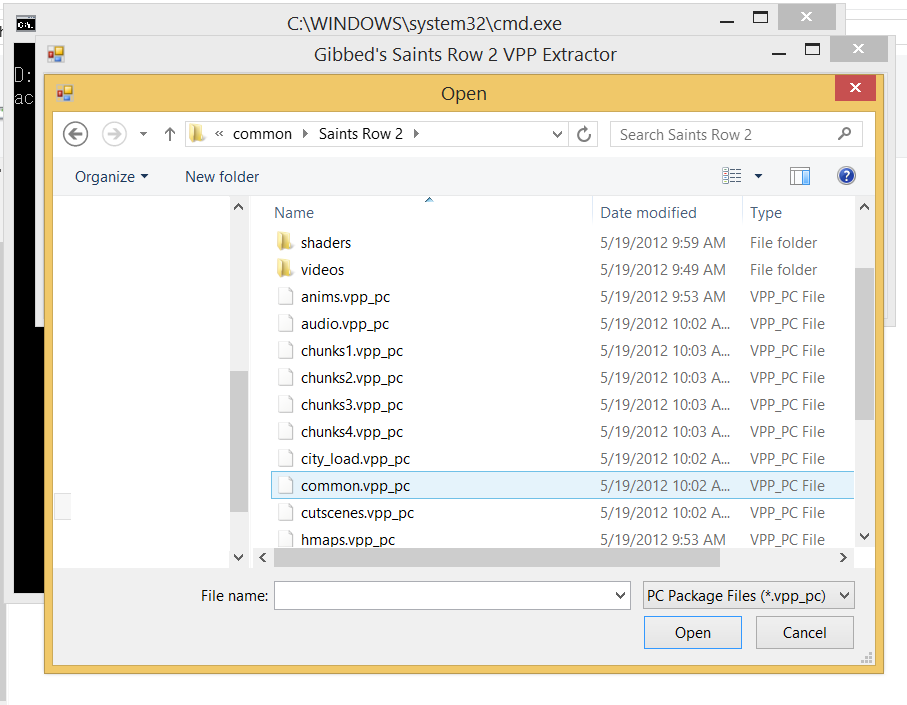Maximize the VPP Extractor window
907x705 pixels.
click(x=813, y=50)
